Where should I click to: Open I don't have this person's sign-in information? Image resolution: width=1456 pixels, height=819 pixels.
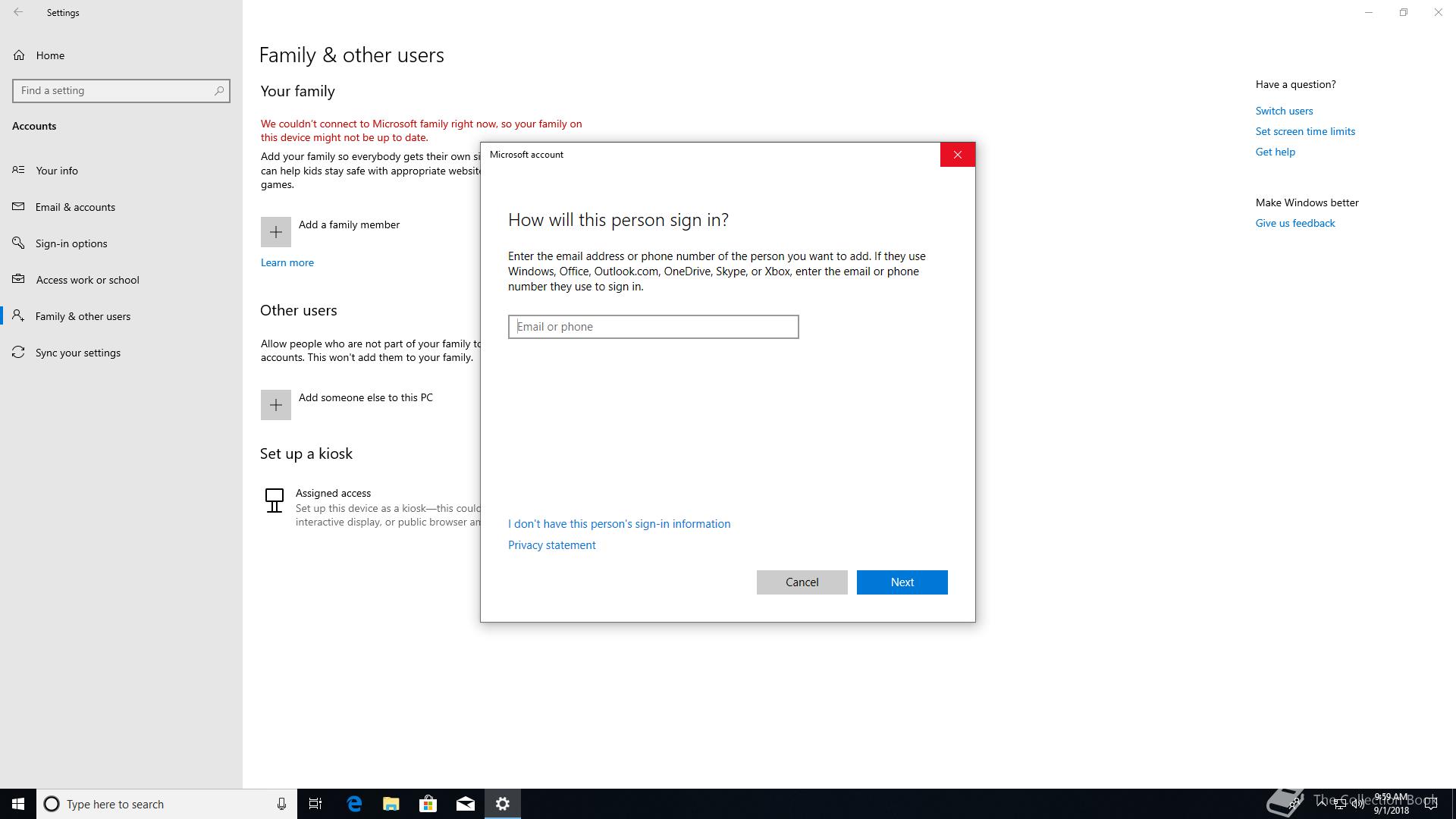coord(619,524)
